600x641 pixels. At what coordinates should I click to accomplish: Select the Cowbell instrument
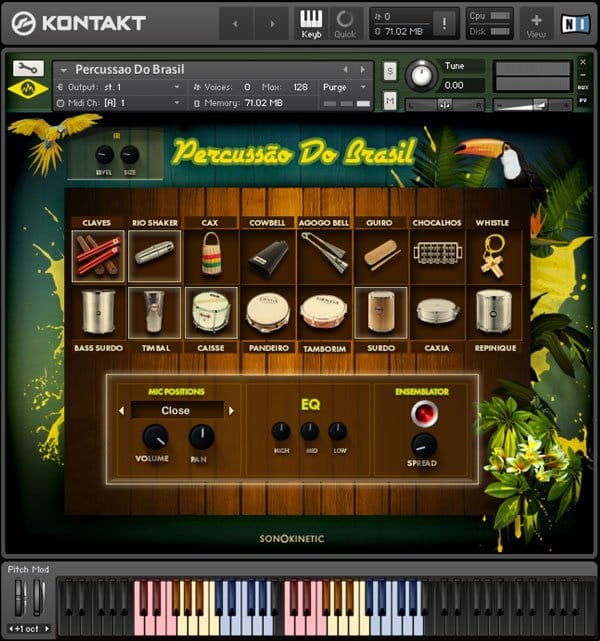pyautogui.click(x=268, y=256)
